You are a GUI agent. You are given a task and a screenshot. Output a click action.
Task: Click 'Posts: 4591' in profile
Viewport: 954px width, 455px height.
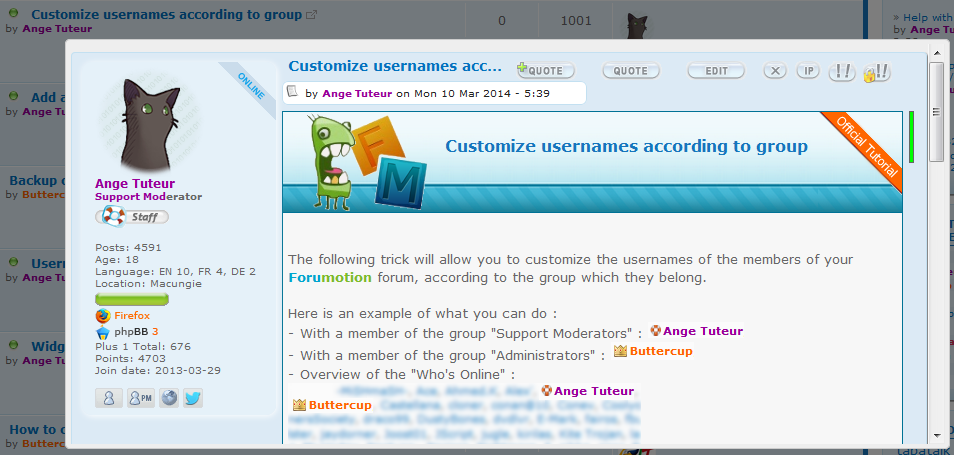(x=128, y=248)
